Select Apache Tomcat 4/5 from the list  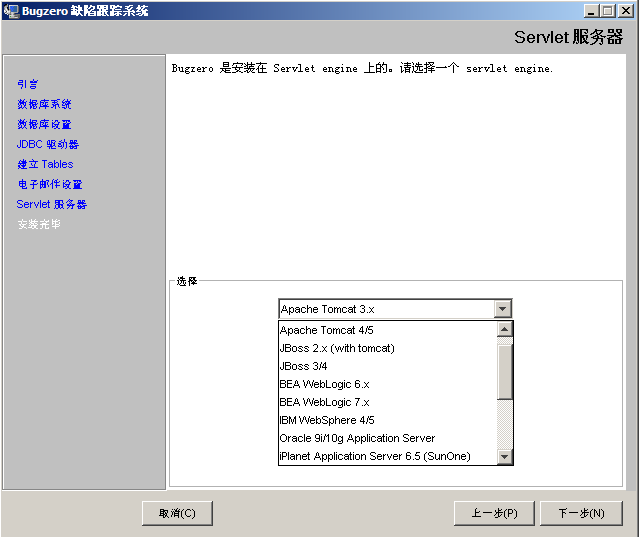point(327,330)
